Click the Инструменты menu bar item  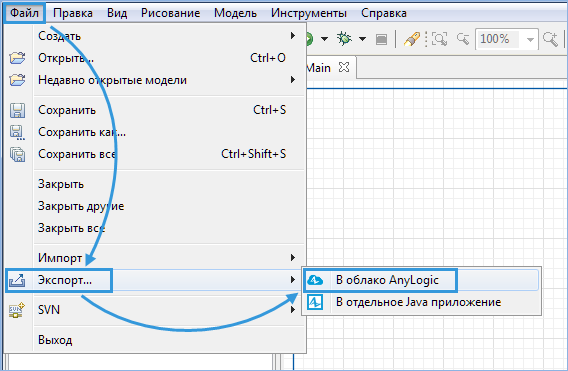(x=309, y=13)
